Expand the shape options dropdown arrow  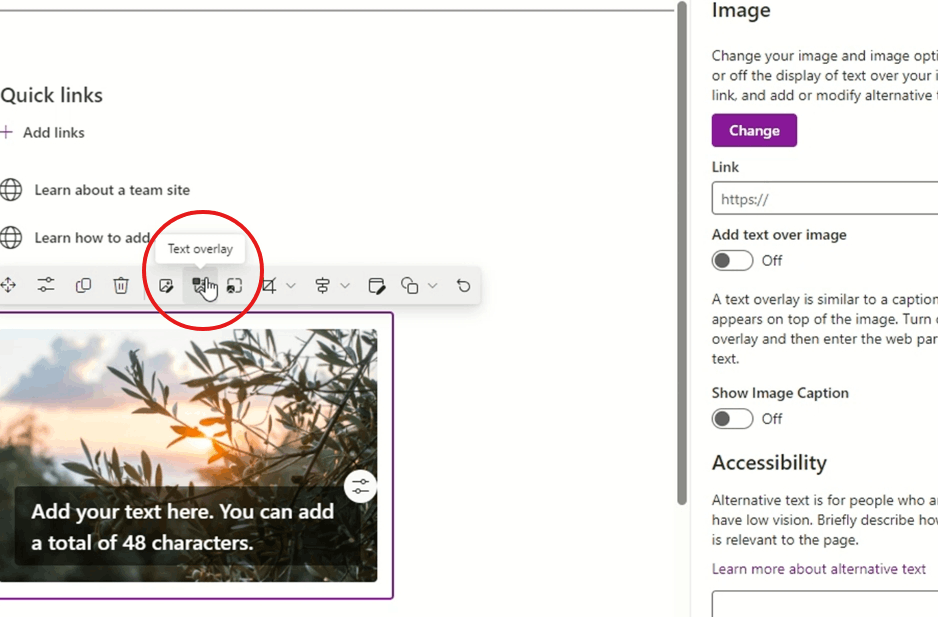(x=433, y=285)
